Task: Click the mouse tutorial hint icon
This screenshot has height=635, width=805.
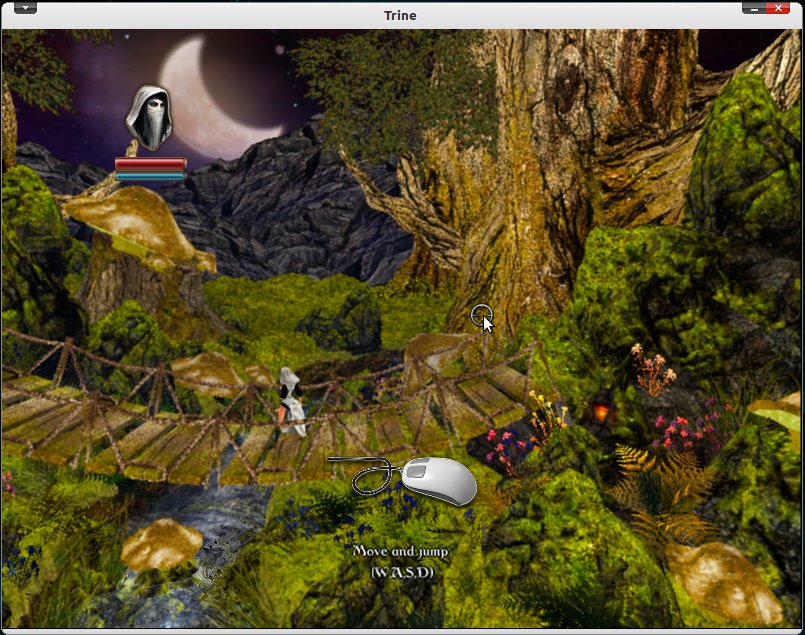Action: [437, 479]
